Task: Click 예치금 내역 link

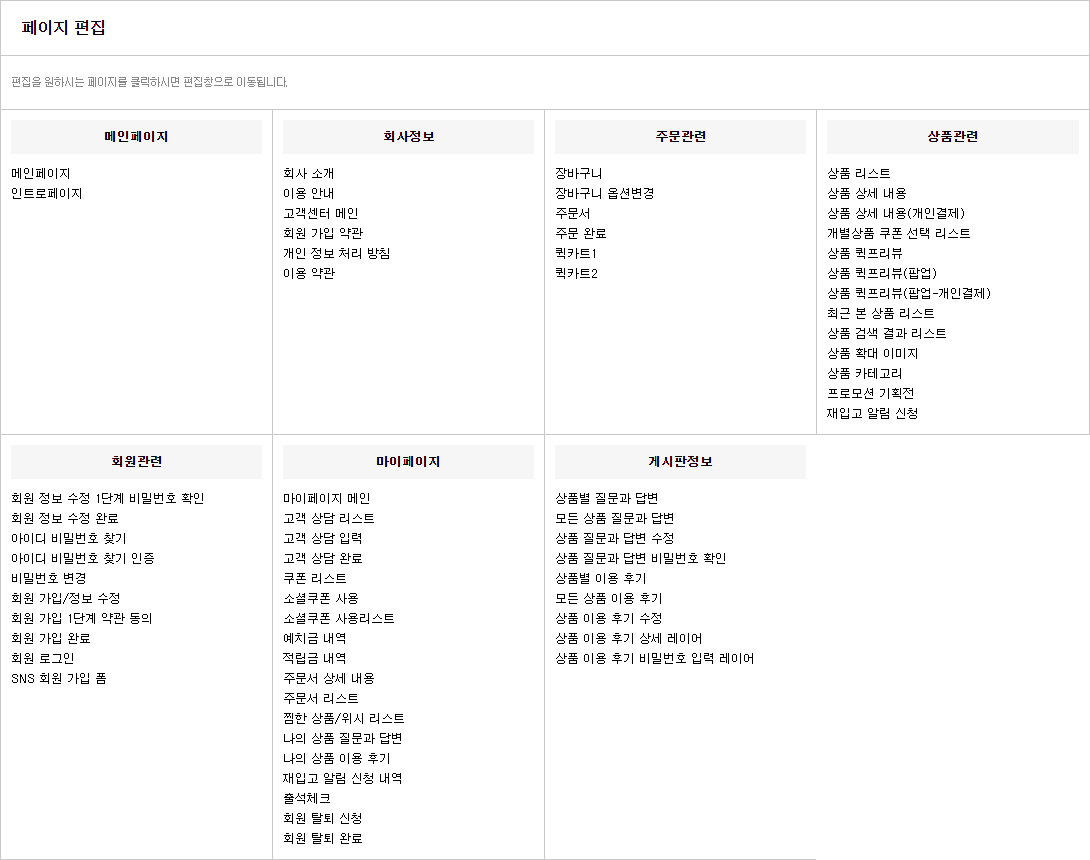Action: 315,639
